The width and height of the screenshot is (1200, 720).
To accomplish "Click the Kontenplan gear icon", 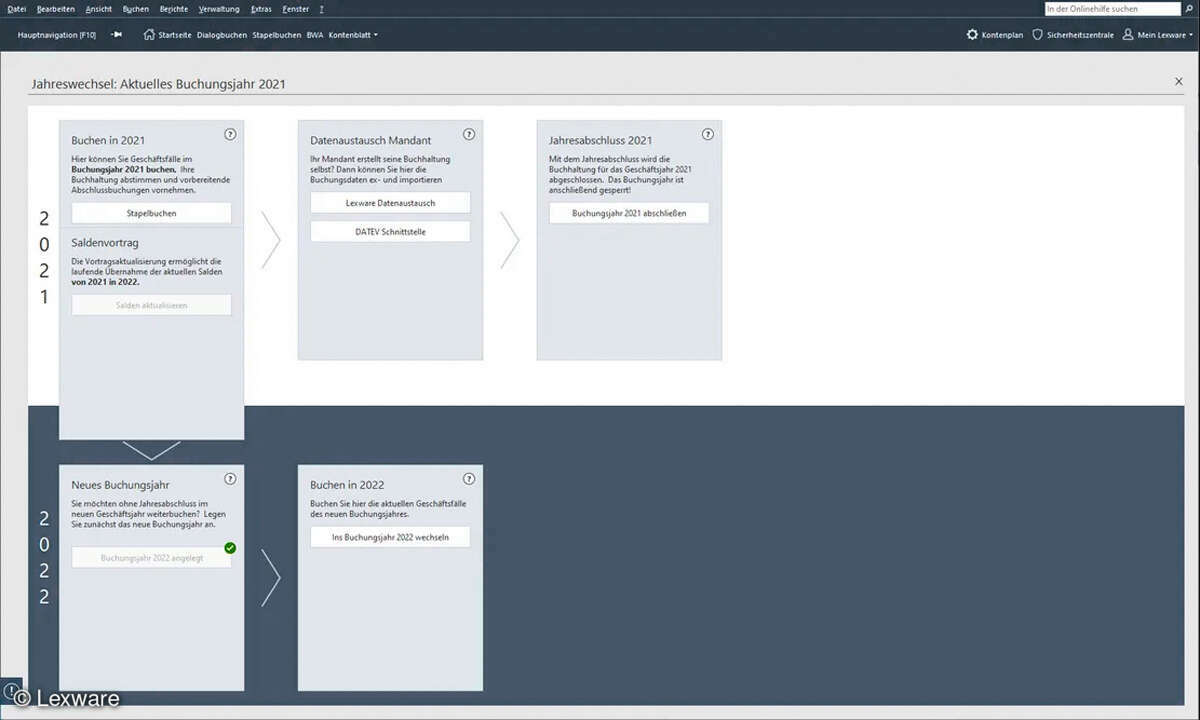I will click(x=972, y=34).
